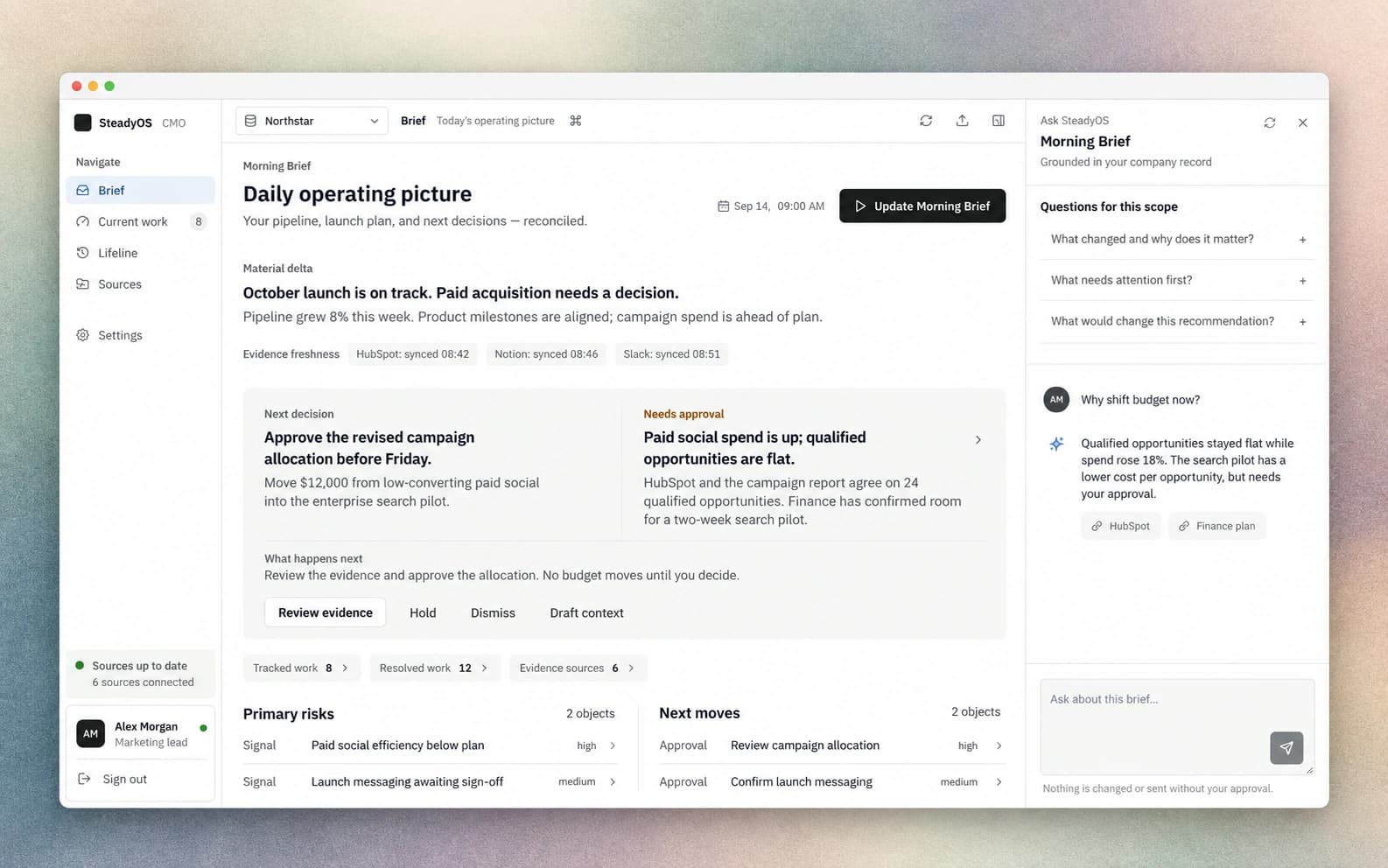Go to Sources in the sidebar
This screenshot has width=1388, height=868.
click(x=140, y=284)
